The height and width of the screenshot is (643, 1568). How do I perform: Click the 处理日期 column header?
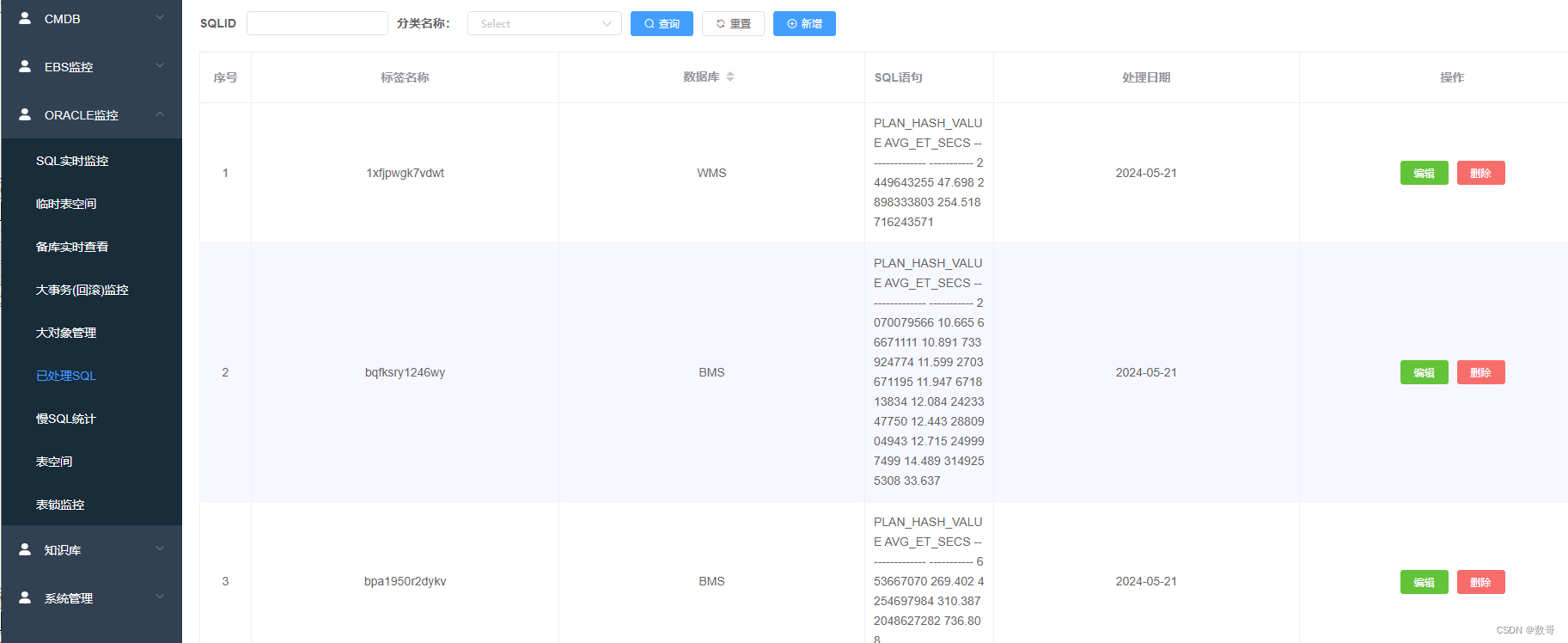pyautogui.click(x=1146, y=77)
